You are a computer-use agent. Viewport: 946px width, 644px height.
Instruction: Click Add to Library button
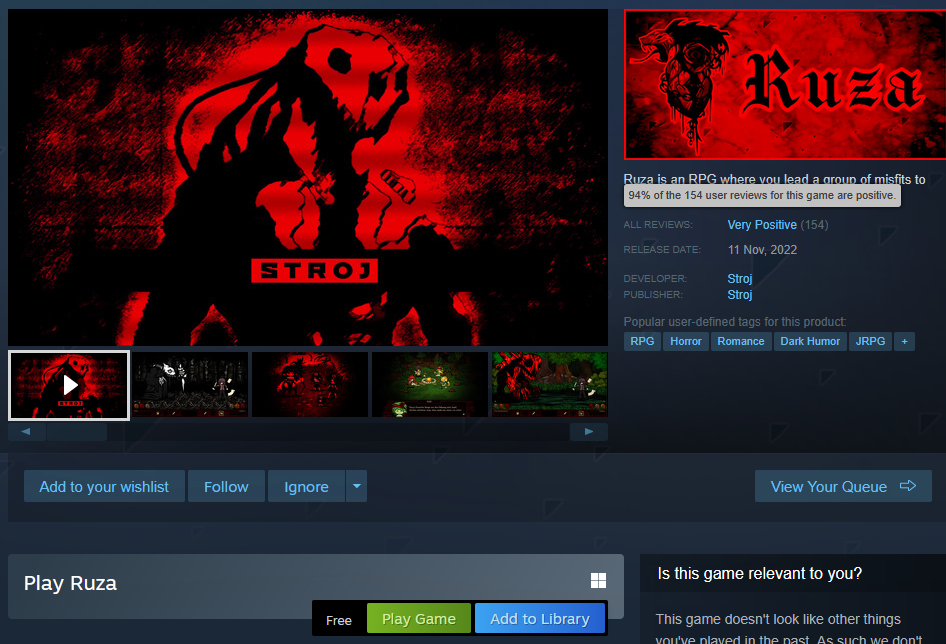[x=540, y=619]
